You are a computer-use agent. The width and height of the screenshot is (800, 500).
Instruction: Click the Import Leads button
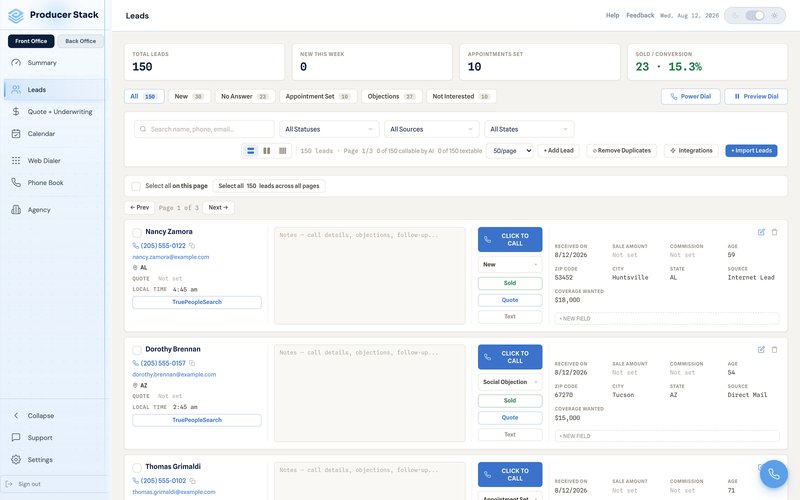[x=751, y=151]
